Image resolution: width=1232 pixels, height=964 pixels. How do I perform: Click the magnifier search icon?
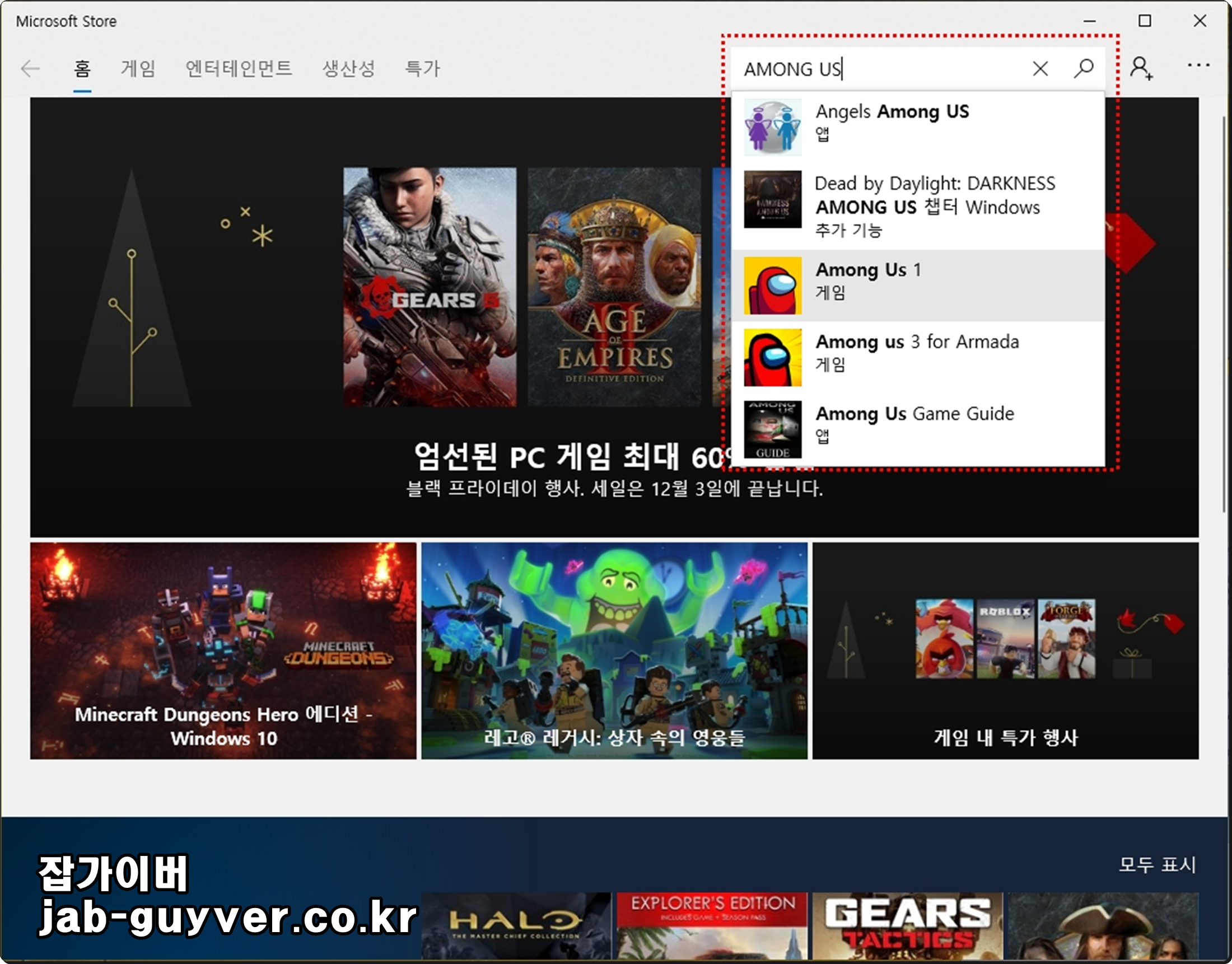(x=1083, y=68)
